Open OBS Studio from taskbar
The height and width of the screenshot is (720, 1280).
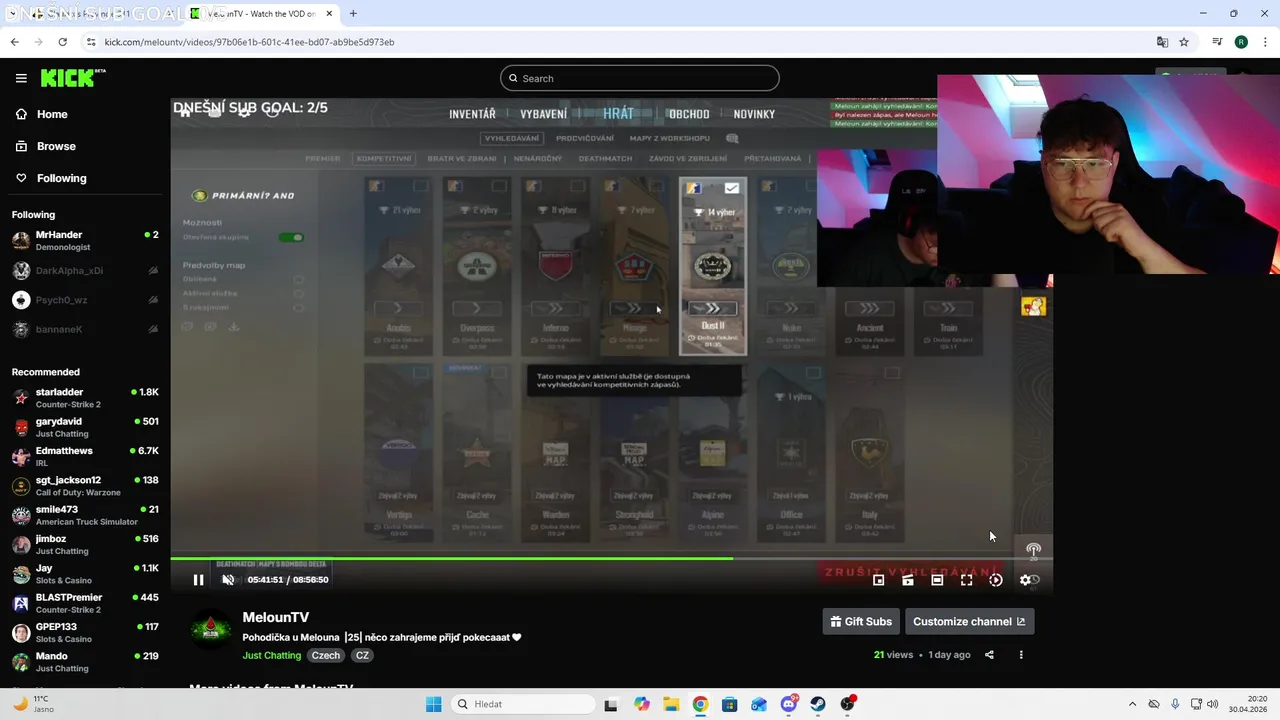pos(848,704)
